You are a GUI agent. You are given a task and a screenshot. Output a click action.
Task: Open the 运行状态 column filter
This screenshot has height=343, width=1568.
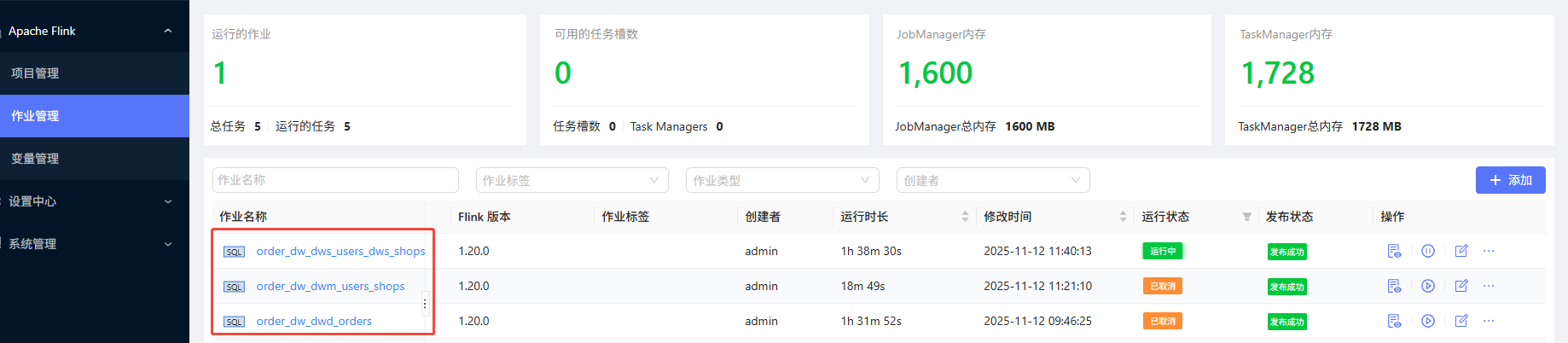click(1247, 217)
